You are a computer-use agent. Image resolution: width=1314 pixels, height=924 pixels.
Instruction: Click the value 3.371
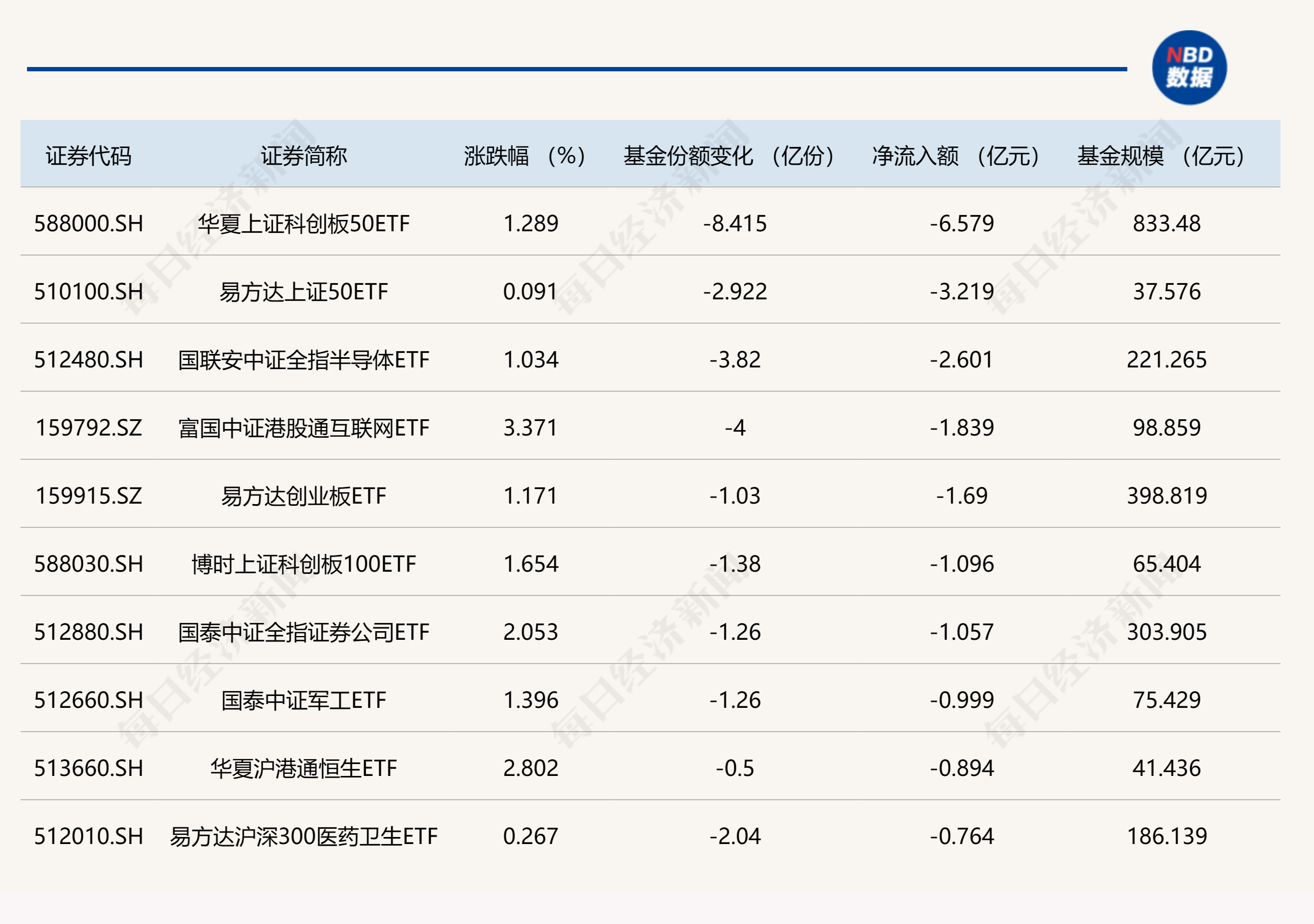pyautogui.click(x=531, y=427)
